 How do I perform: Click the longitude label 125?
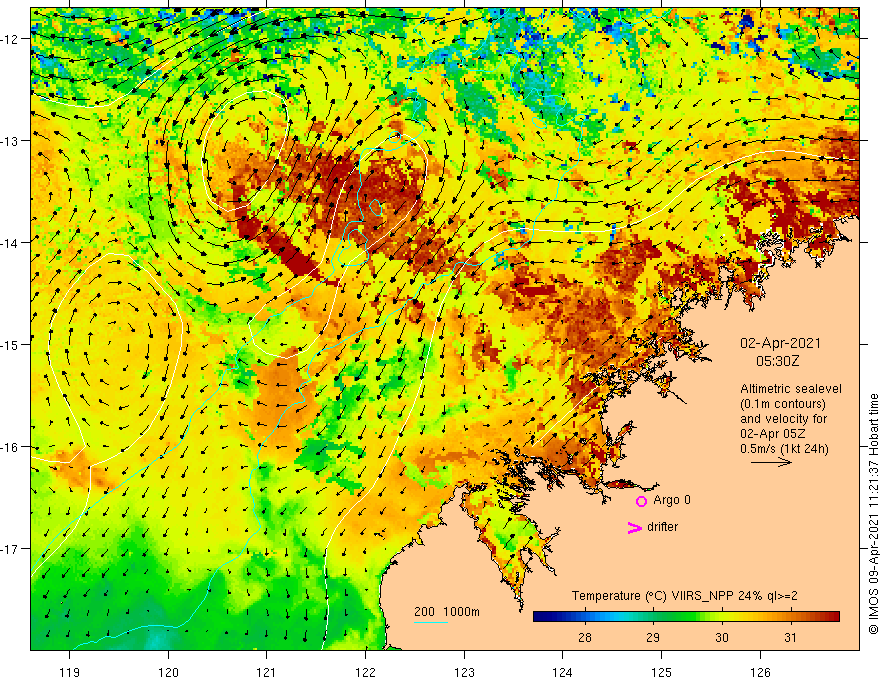(x=661, y=672)
